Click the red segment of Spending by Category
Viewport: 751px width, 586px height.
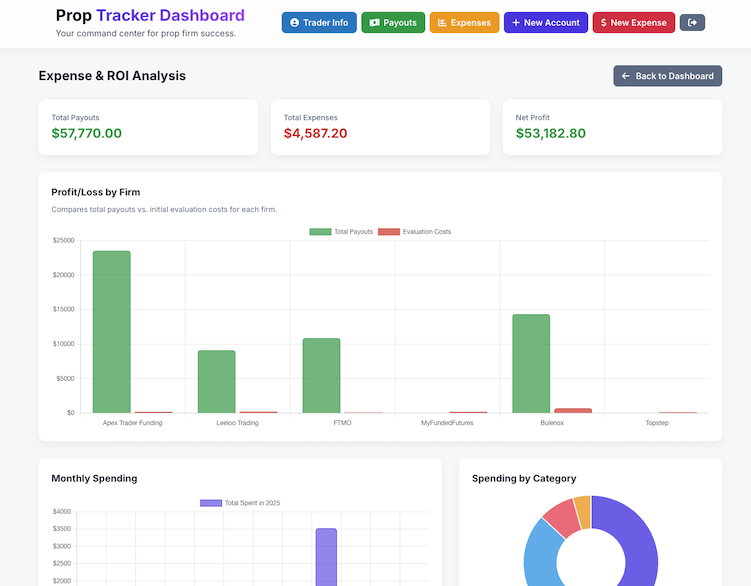click(561, 517)
